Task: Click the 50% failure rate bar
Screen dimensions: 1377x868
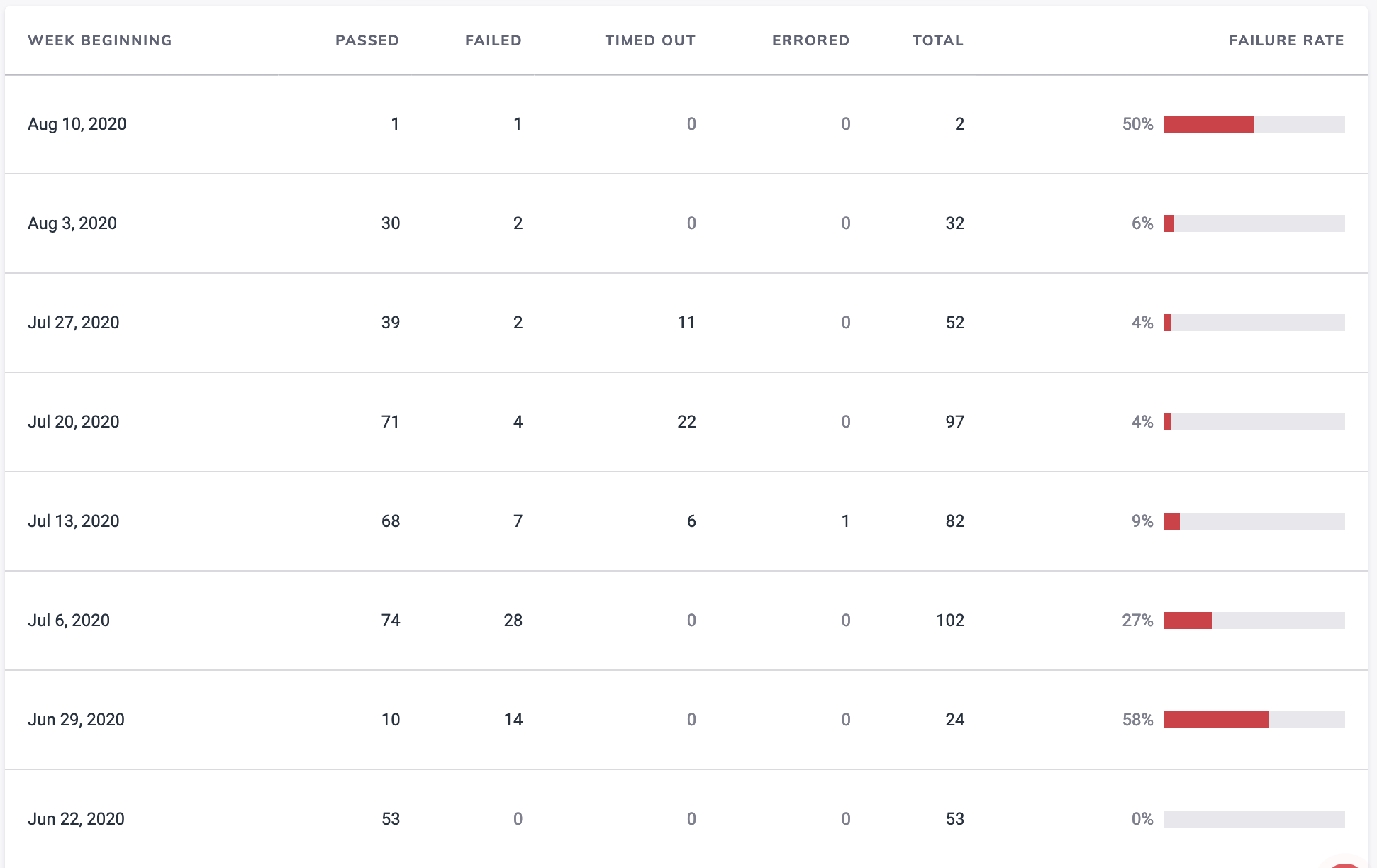Action: 1209,123
